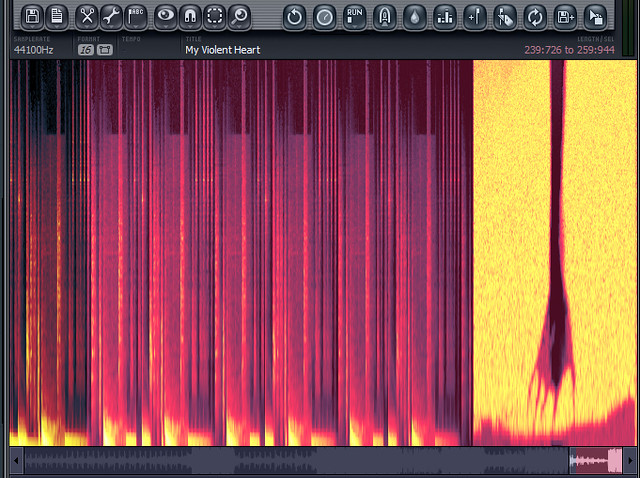Open the Edit scissors menu
640x478 pixels.
(87, 17)
